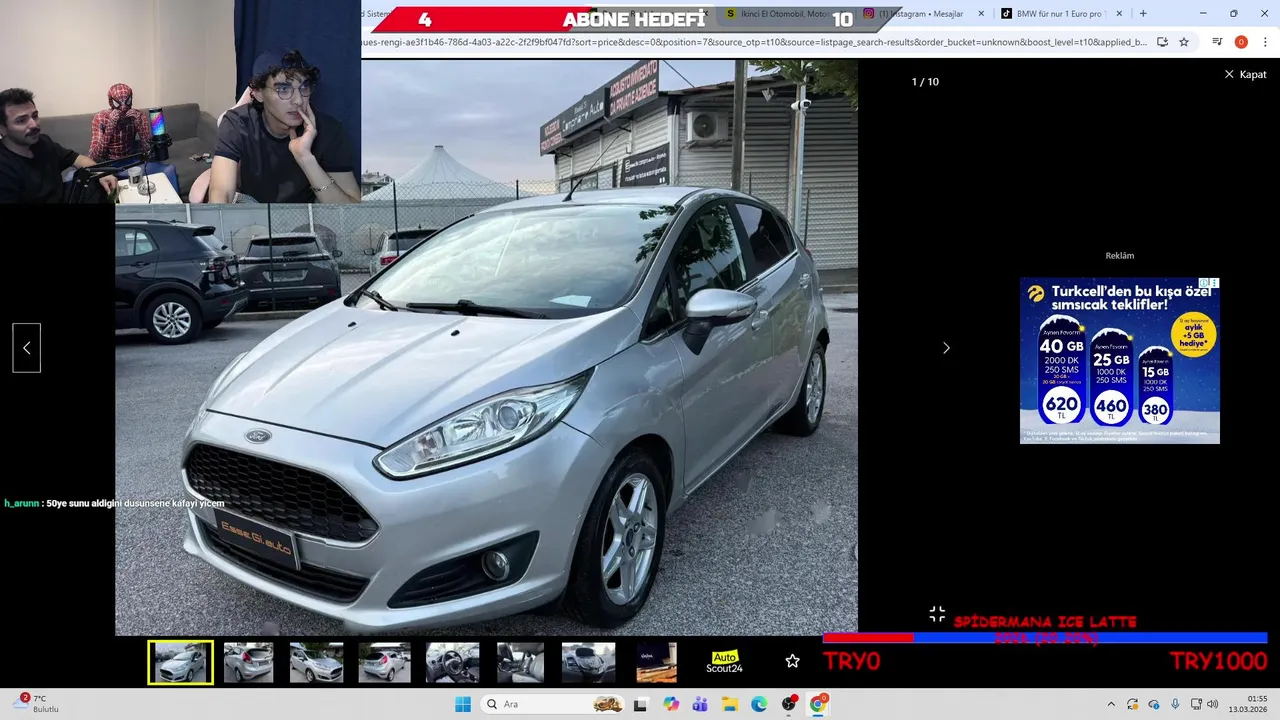Open the media control icon in Chrome toolbar

click(1217, 42)
